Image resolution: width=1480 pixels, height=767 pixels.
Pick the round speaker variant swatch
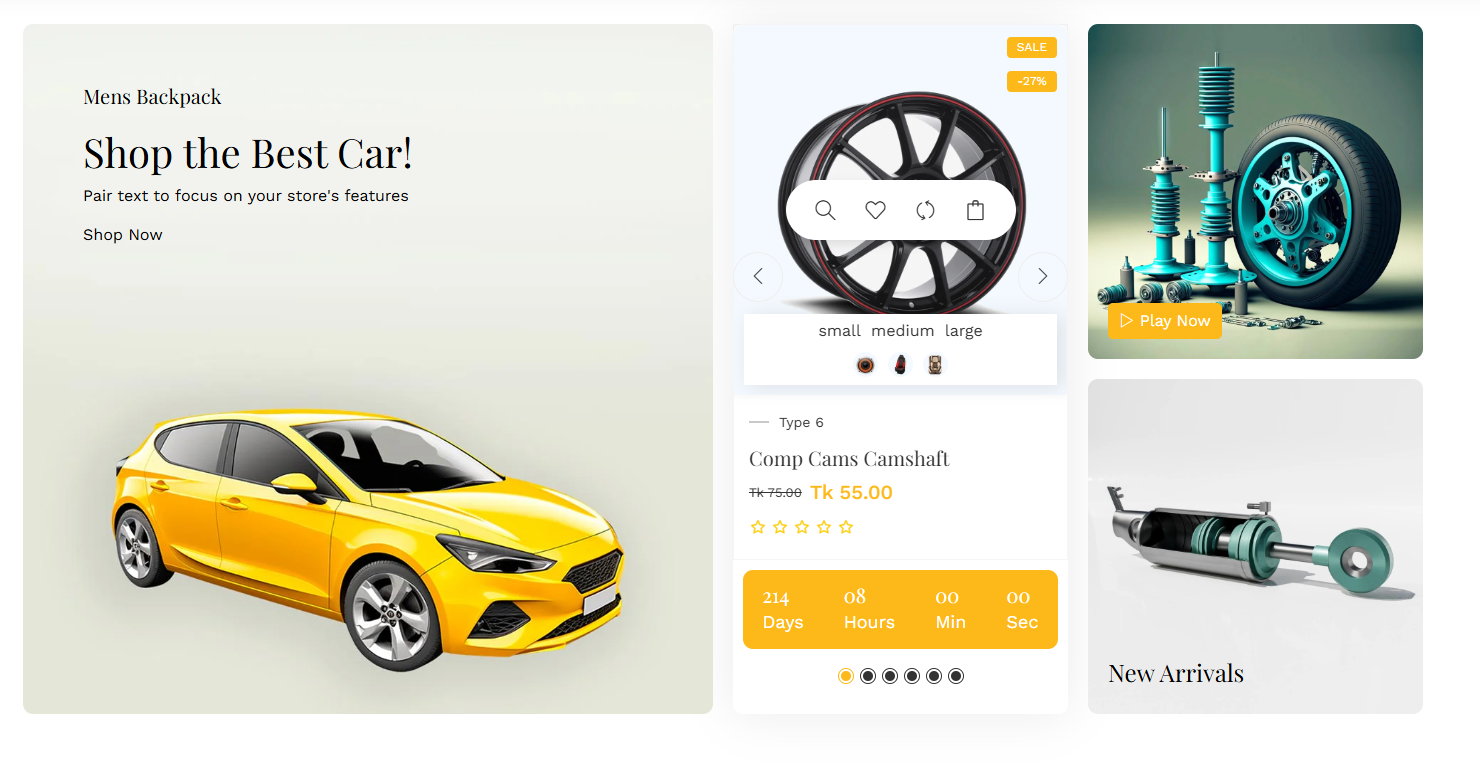click(865, 365)
